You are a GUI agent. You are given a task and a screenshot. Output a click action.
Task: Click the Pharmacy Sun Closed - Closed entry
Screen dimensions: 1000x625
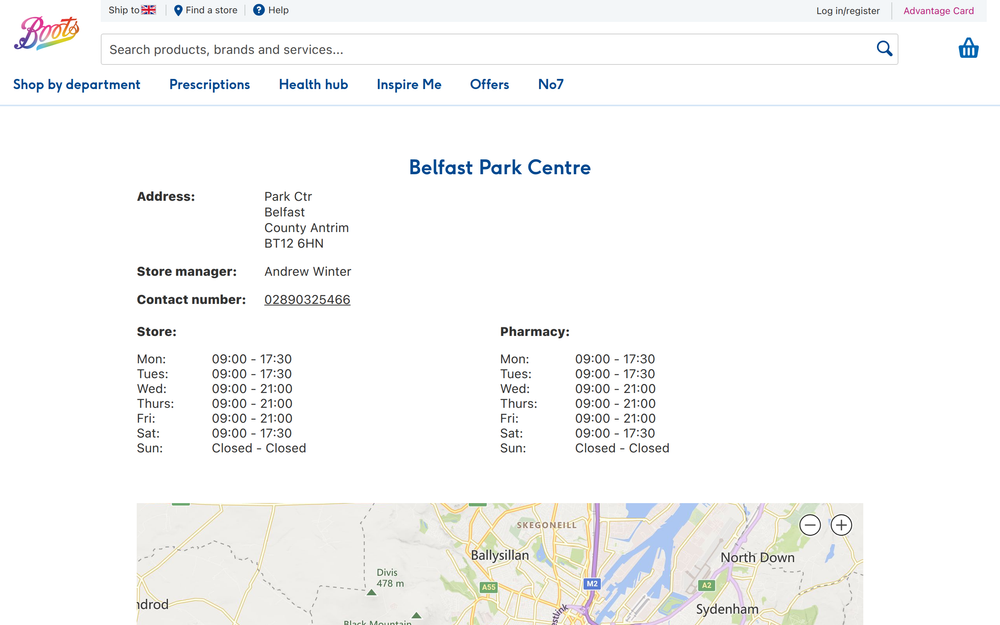pos(622,448)
